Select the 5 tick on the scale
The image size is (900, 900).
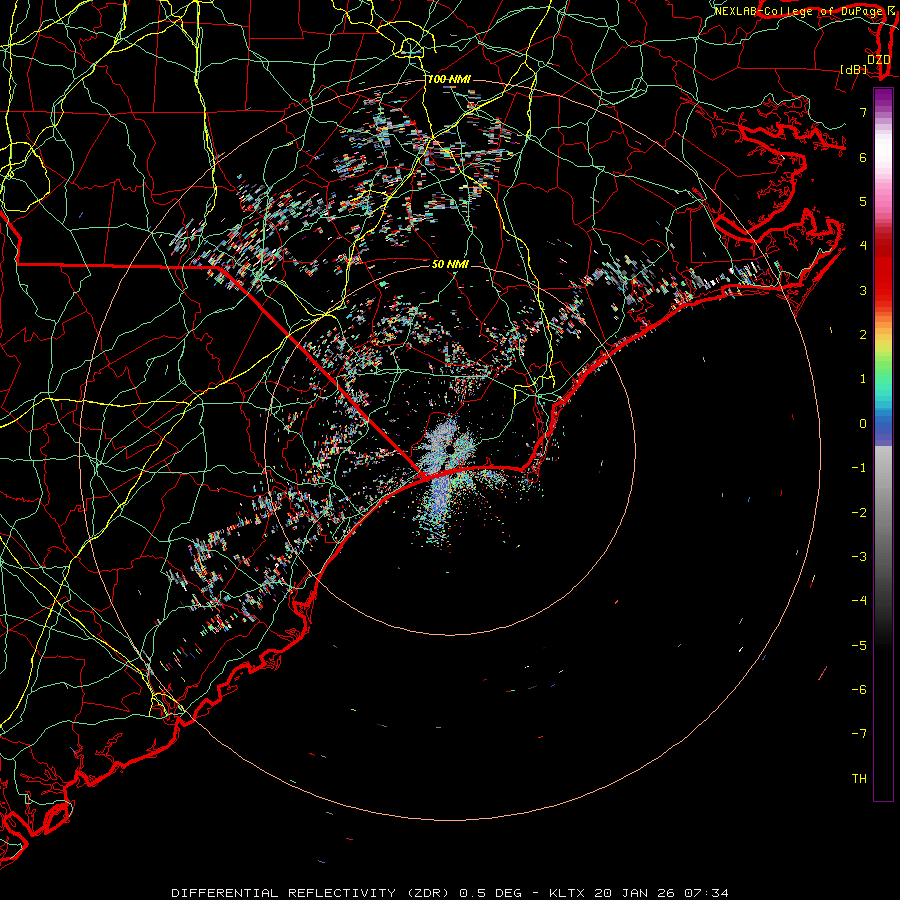(863, 201)
